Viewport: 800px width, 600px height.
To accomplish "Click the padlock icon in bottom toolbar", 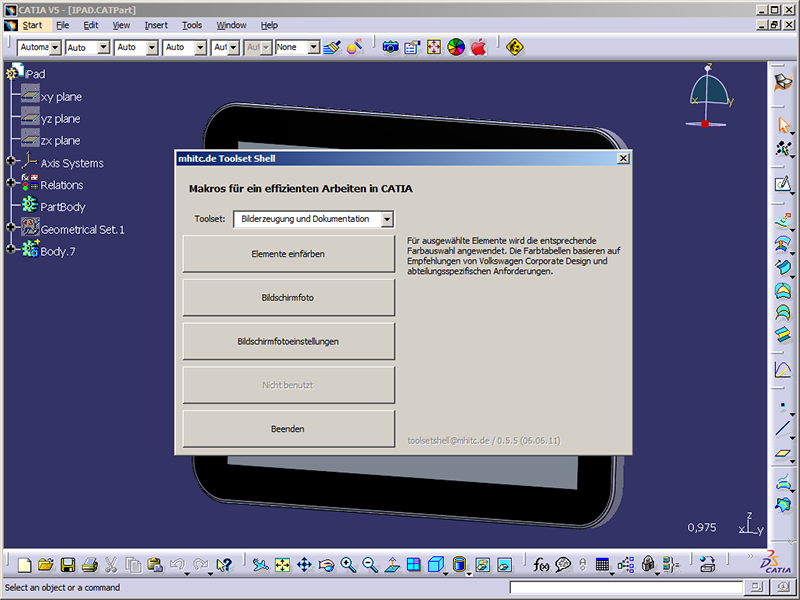I will [648, 564].
